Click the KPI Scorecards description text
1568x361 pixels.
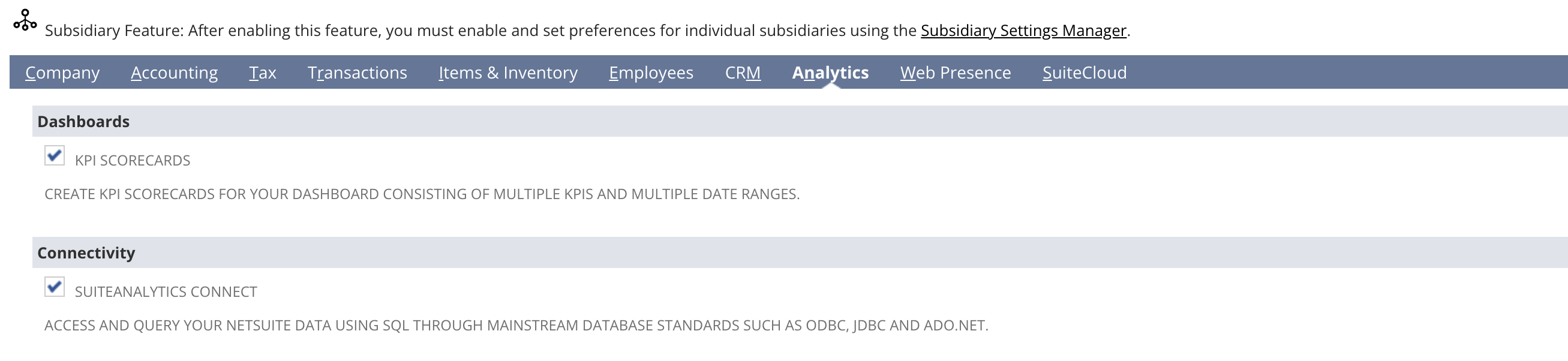pos(422,194)
